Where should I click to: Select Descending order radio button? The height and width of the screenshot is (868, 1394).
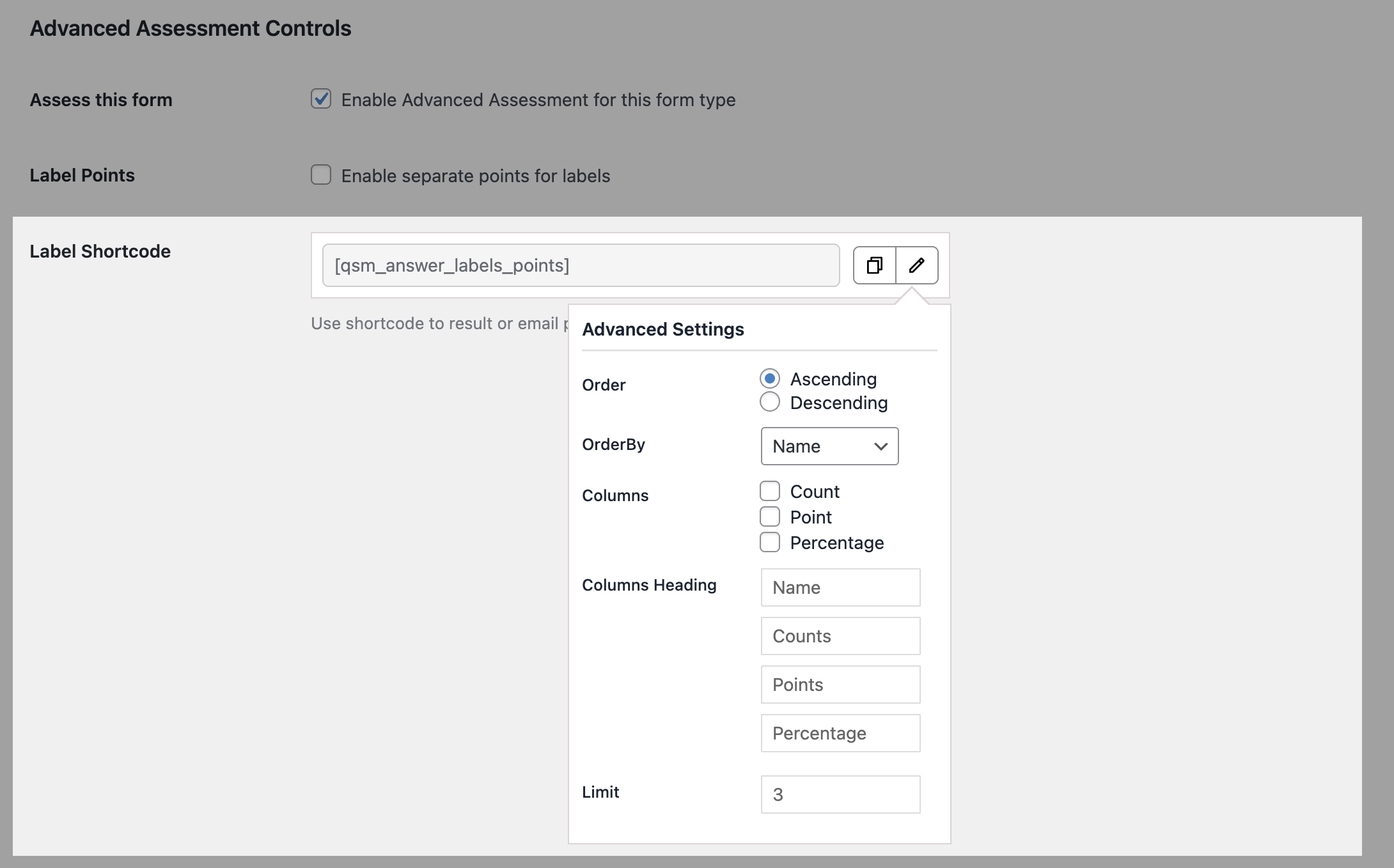point(770,402)
